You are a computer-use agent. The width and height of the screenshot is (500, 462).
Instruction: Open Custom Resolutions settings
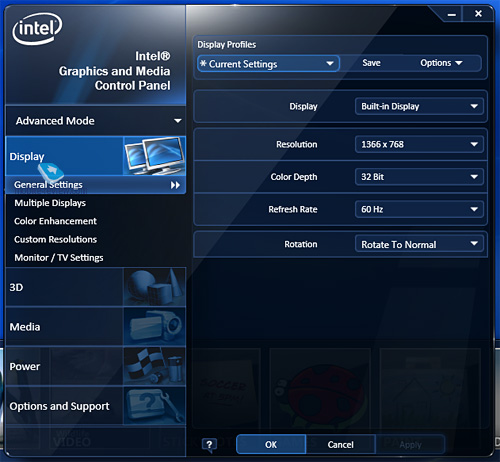[x=55, y=239]
